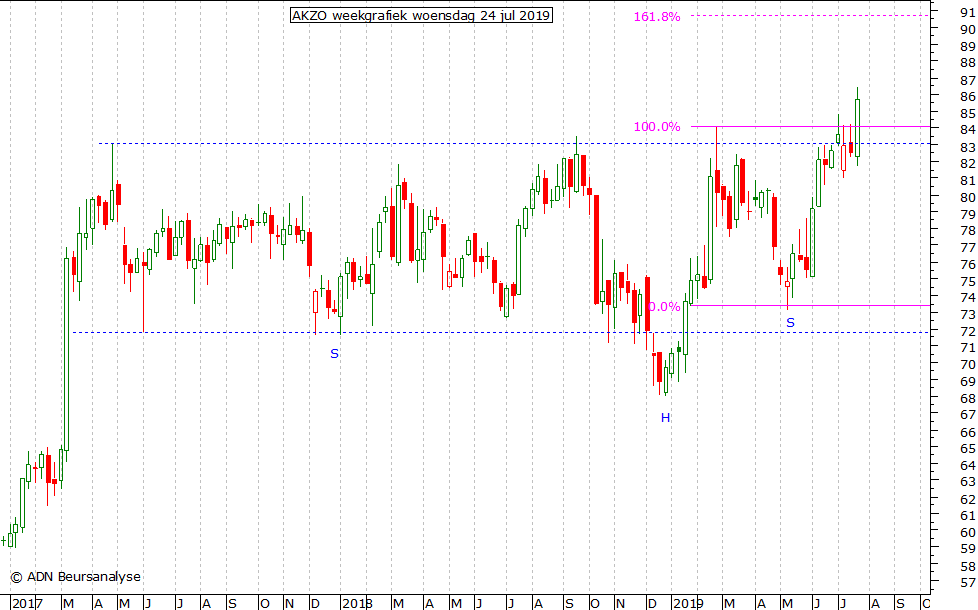This screenshot has height=610, width=978.
Task: Click the lower blue dotted support line at 72
Action: (499, 332)
